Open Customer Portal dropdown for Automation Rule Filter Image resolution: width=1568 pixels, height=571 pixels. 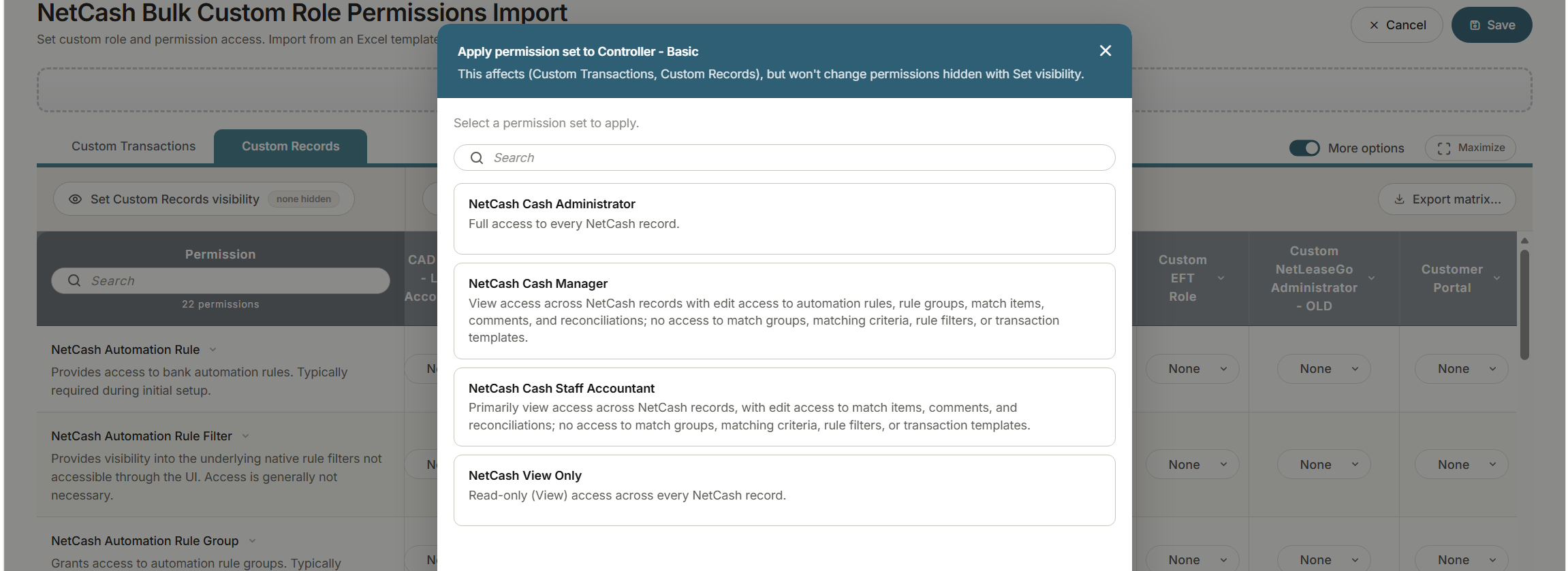[x=1462, y=465]
